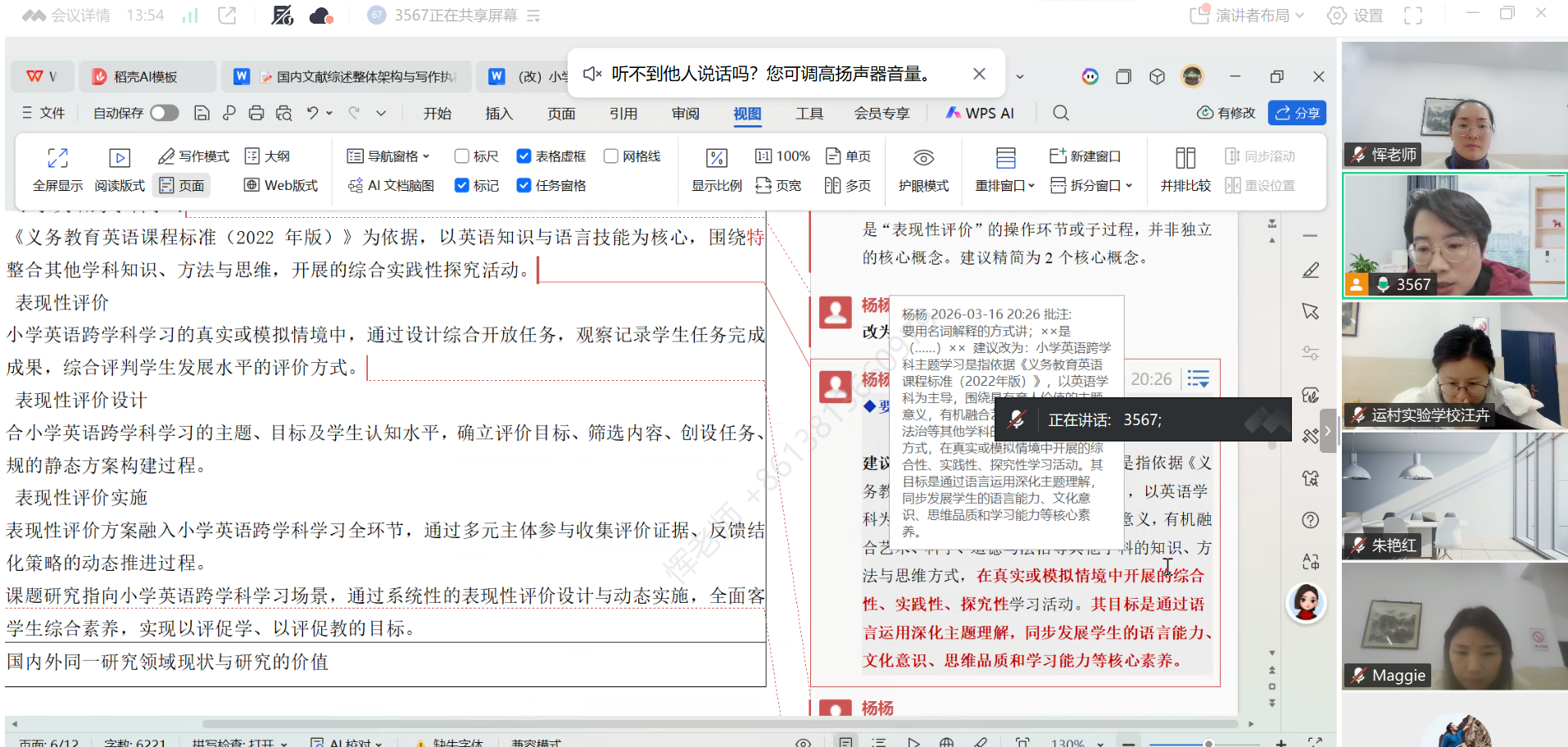Viewport: 1568px width, 747px height.
Task: Open the WPS AI tab
Action: [980, 113]
